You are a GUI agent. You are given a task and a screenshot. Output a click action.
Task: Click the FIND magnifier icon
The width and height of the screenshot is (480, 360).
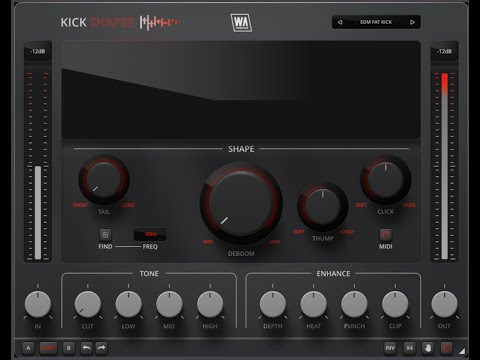pos(105,235)
